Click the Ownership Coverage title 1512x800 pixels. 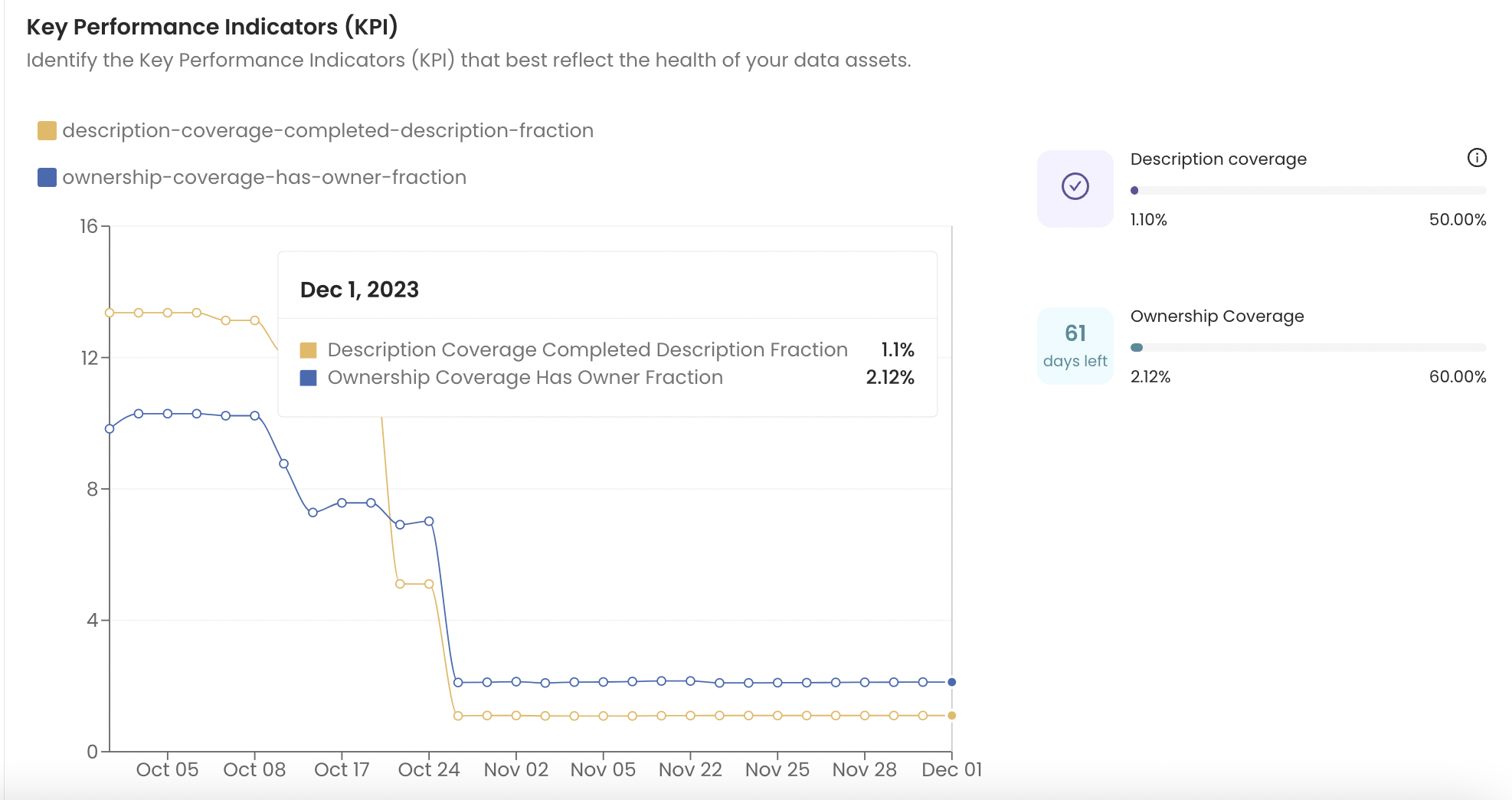click(1216, 316)
